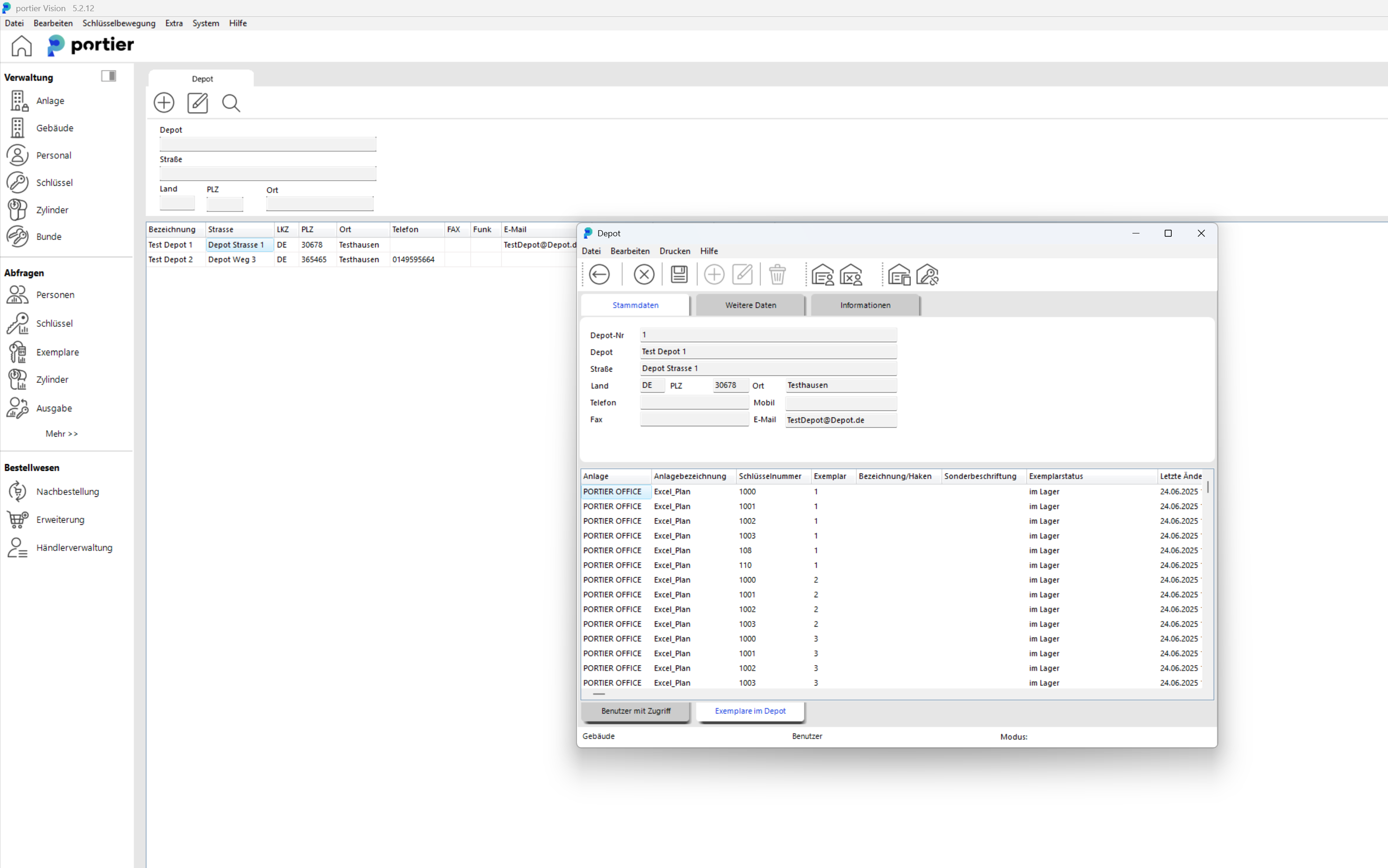1388x868 pixels.
Task: Select Benutzer mit Zugriff tab button
Action: 635,711
